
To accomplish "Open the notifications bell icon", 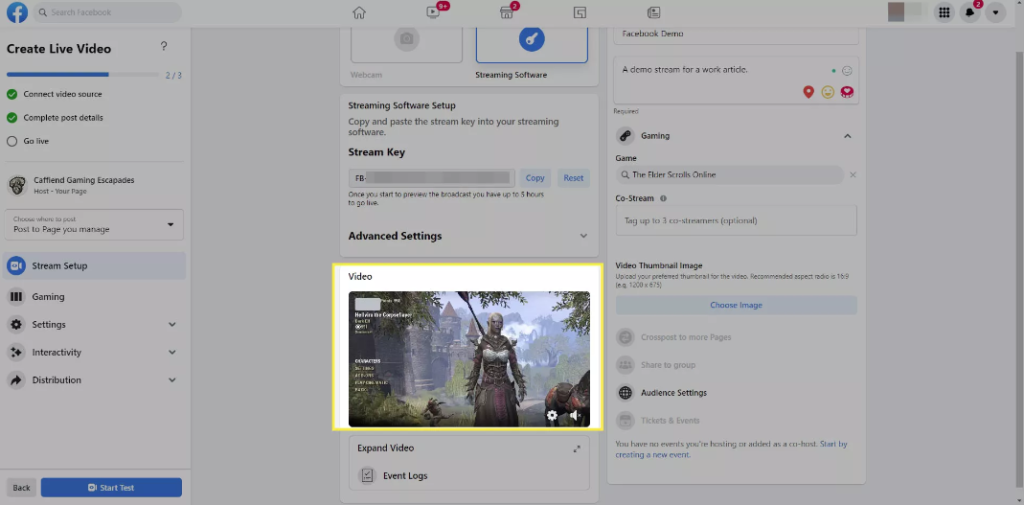I will (970, 12).
